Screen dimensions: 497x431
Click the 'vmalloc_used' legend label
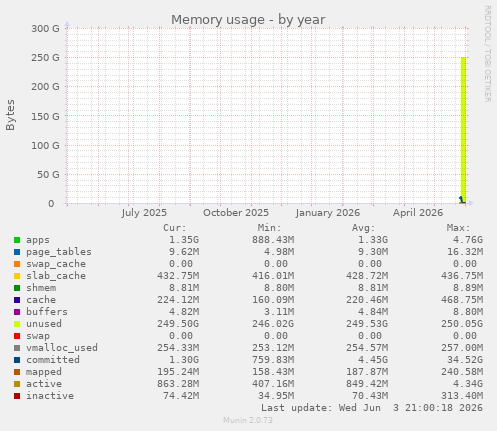click(x=62, y=348)
